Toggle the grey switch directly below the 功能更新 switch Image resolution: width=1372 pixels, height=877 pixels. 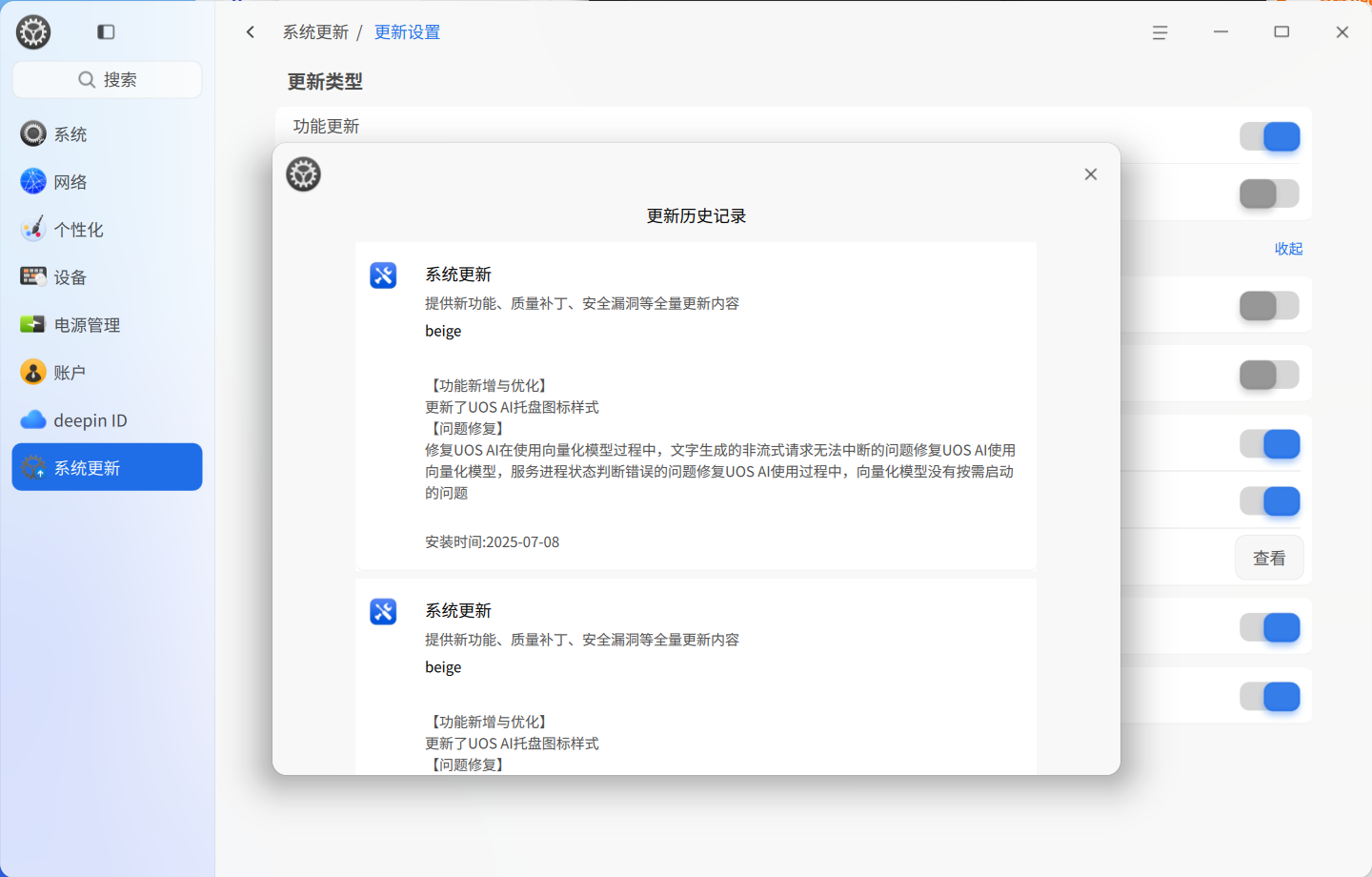pos(1270,194)
